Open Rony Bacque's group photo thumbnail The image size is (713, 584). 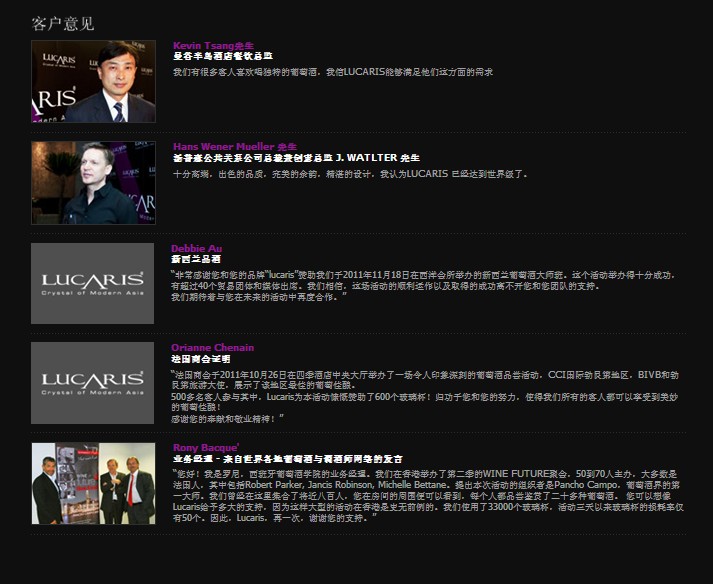coord(93,483)
